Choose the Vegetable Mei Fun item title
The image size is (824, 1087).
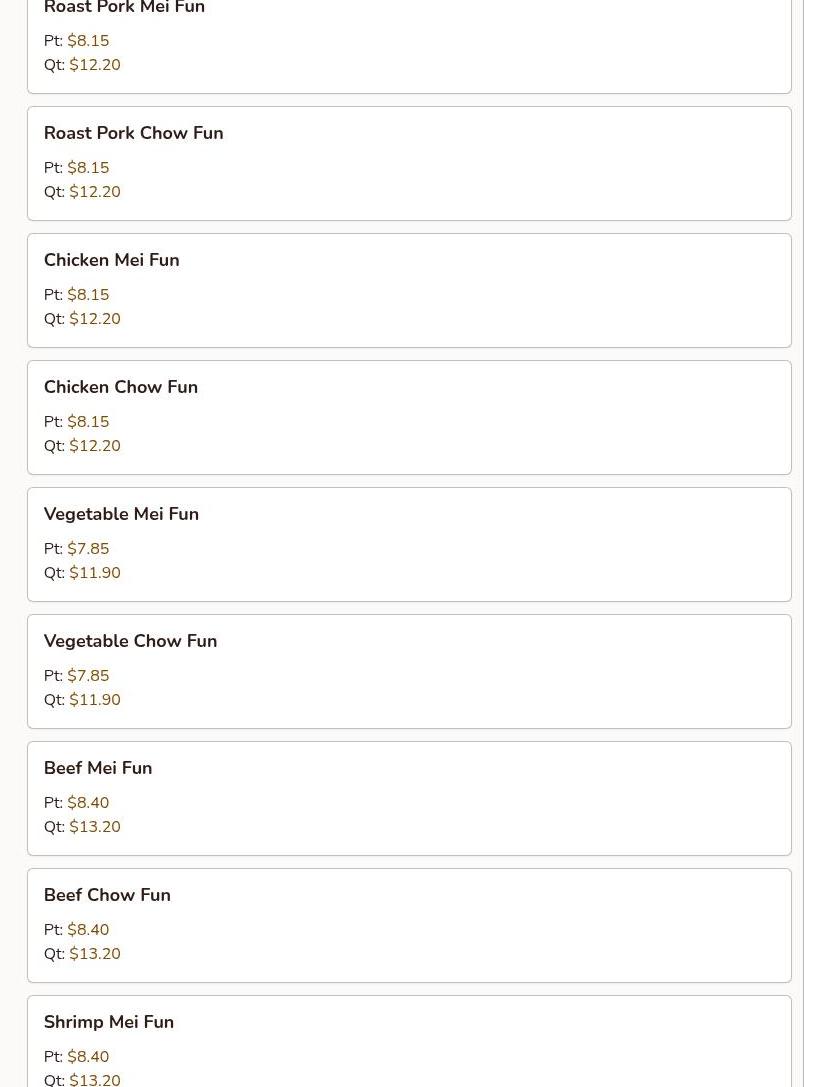point(121,514)
